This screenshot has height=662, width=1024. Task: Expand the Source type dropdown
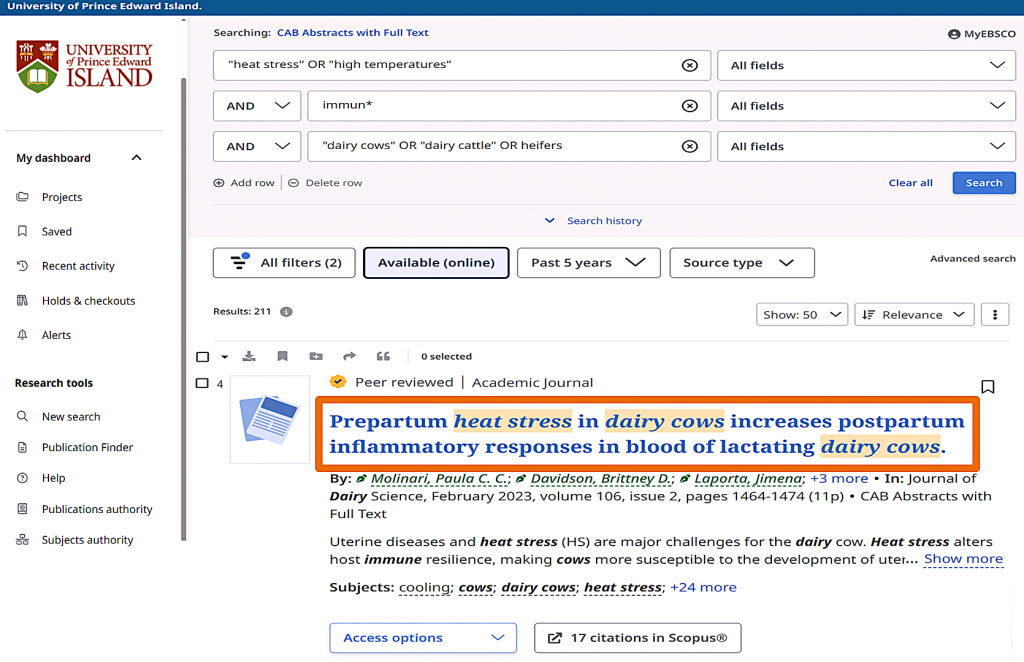pyautogui.click(x=741, y=263)
